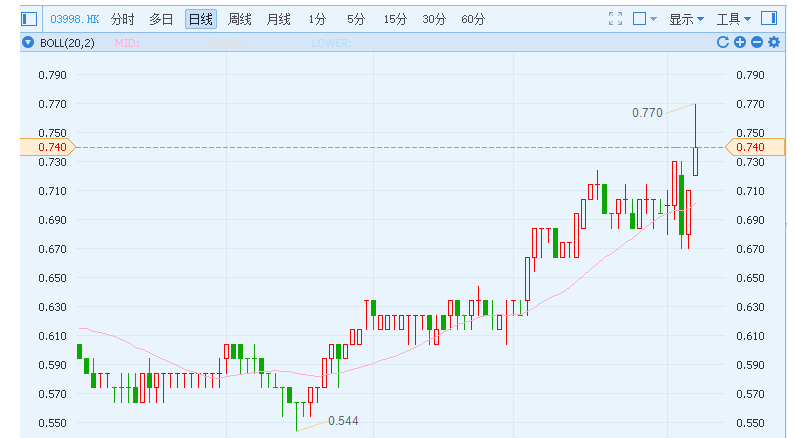Click the LOWER: indicator label

331,43
